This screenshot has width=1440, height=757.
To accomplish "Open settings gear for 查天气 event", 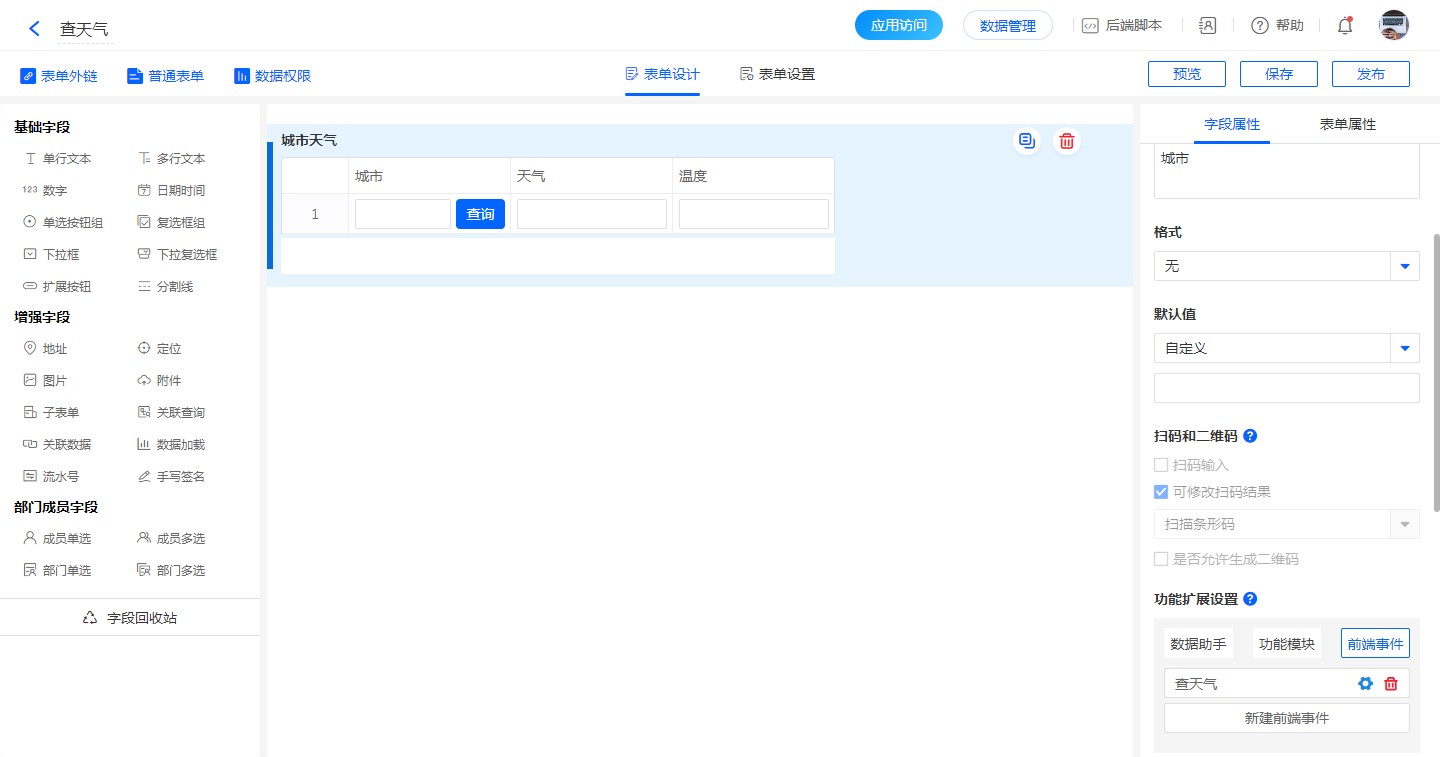I will click(1365, 684).
